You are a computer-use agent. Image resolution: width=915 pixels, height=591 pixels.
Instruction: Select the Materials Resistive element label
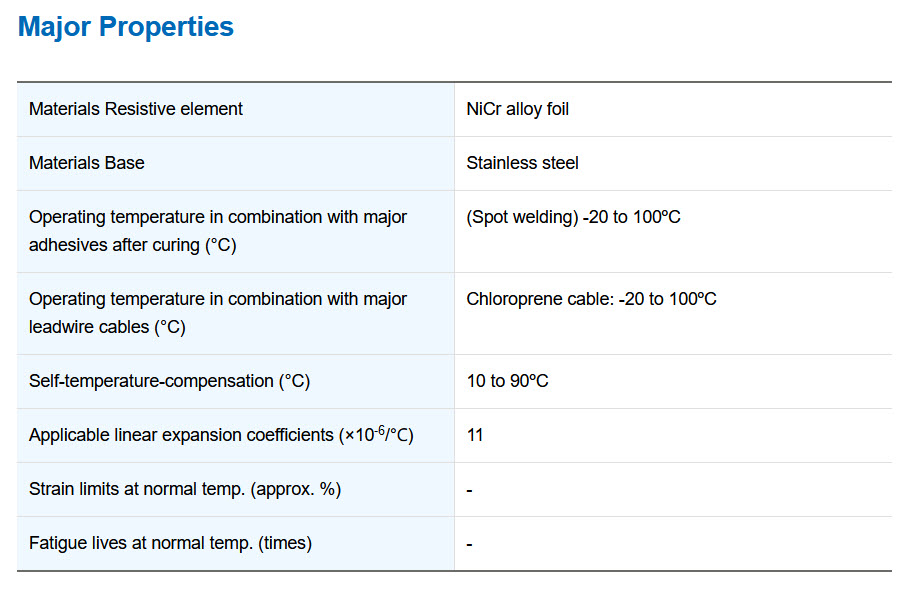135,109
